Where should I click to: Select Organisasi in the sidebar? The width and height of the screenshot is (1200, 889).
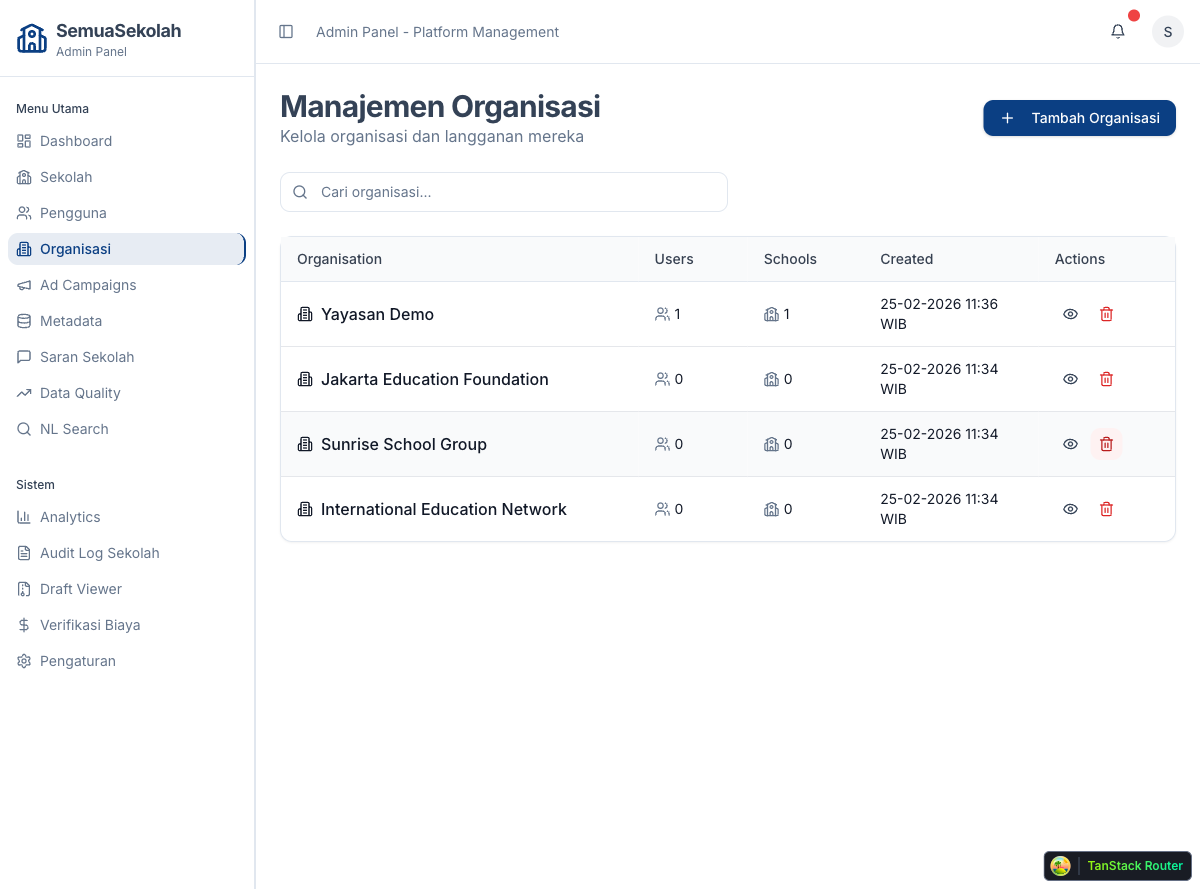click(x=74, y=249)
